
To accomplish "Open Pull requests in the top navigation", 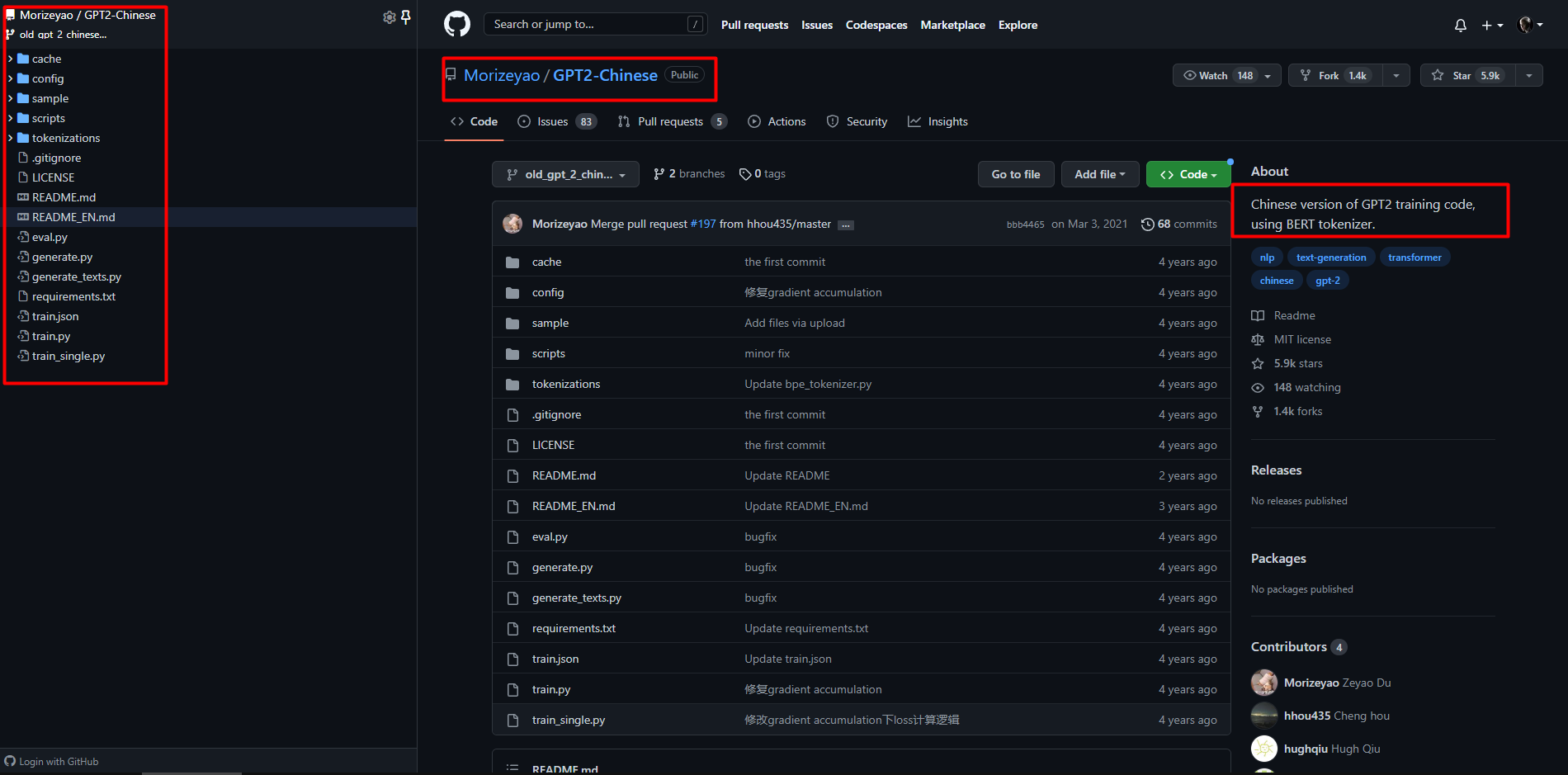I will tap(754, 25).
